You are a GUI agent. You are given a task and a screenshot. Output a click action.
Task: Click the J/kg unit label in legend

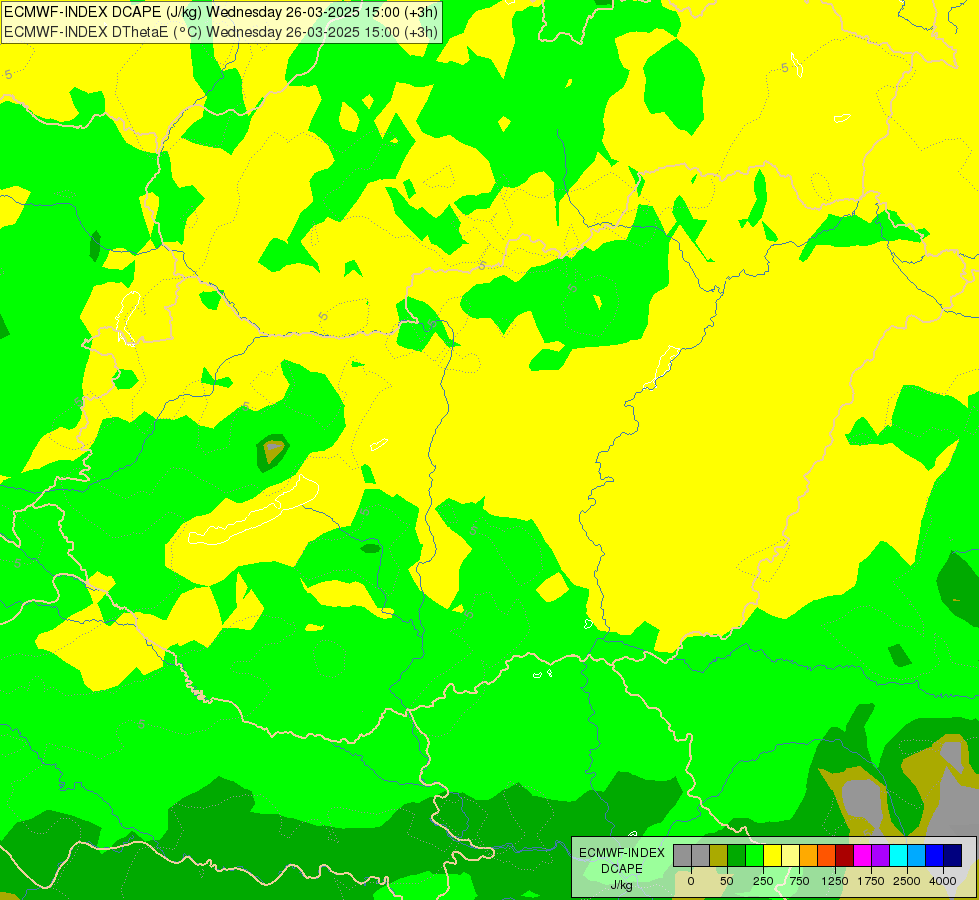[x=622, y=885]
